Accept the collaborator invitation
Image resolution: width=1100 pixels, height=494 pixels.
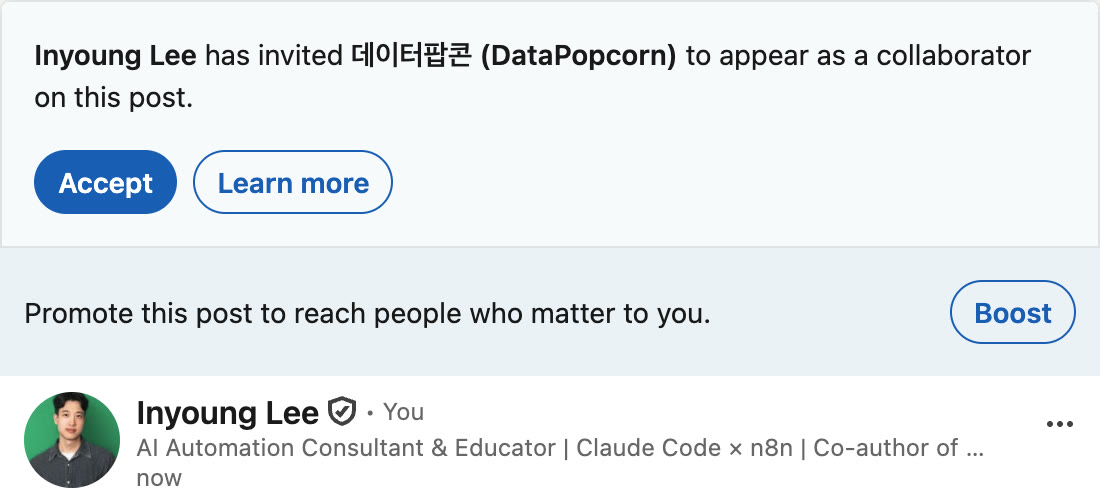[105, 182]
